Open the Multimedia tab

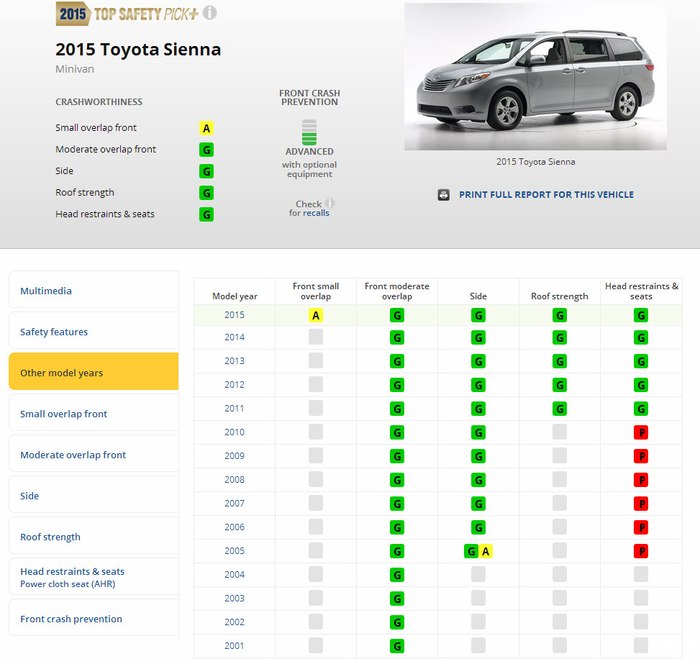(x=93, y=291)
